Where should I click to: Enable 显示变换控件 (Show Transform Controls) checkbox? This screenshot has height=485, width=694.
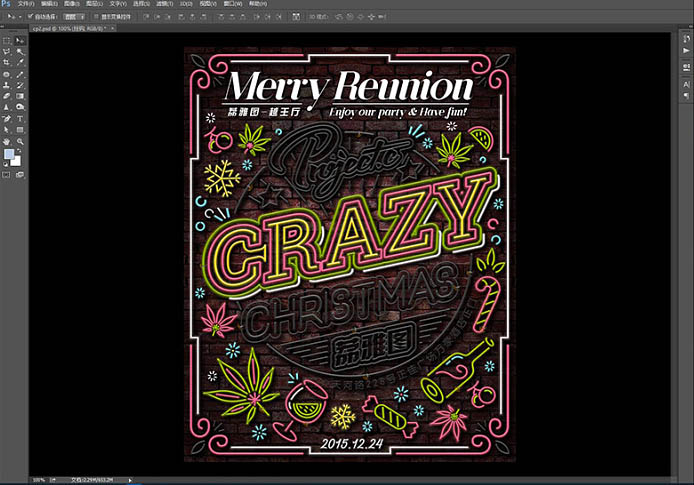[x=98, y=17]
